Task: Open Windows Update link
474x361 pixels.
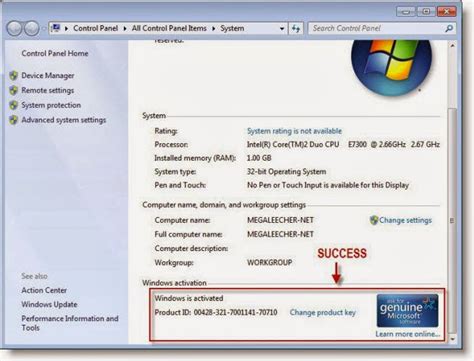Action: coord(49,304)
